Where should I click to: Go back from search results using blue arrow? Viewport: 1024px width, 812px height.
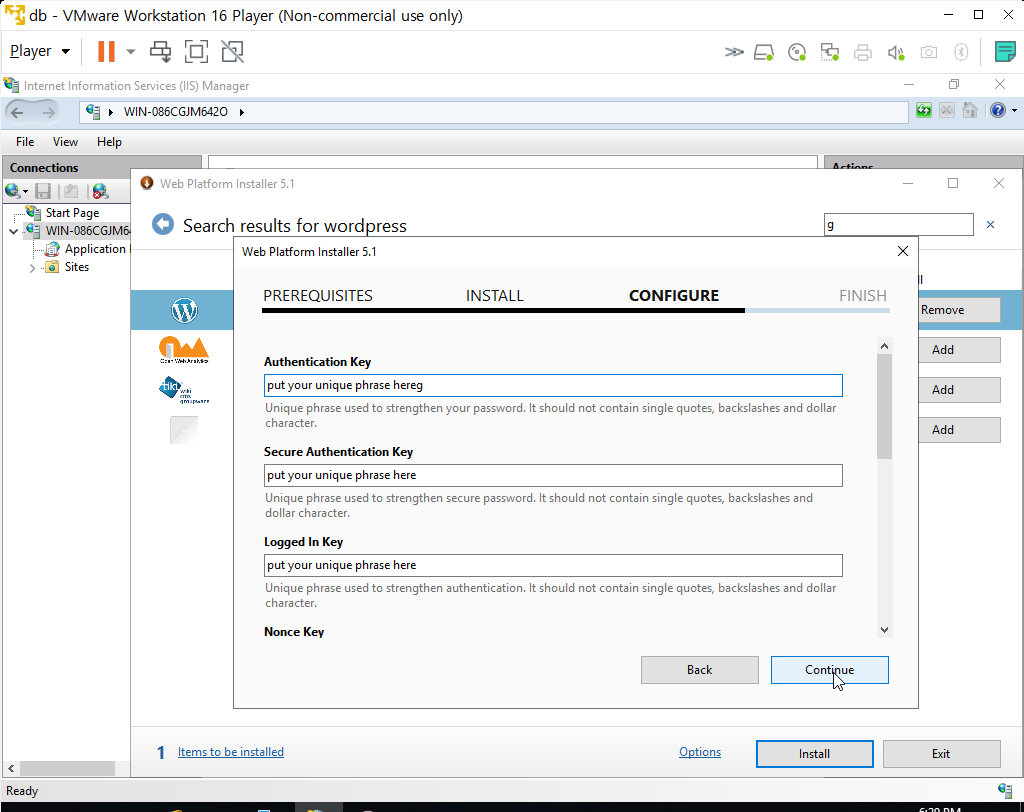point(163,225)
